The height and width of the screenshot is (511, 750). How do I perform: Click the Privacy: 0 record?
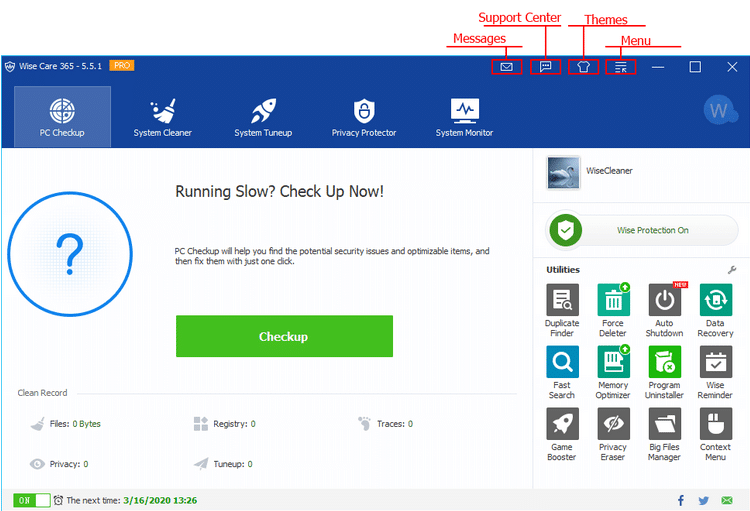[x=59, y=464]
